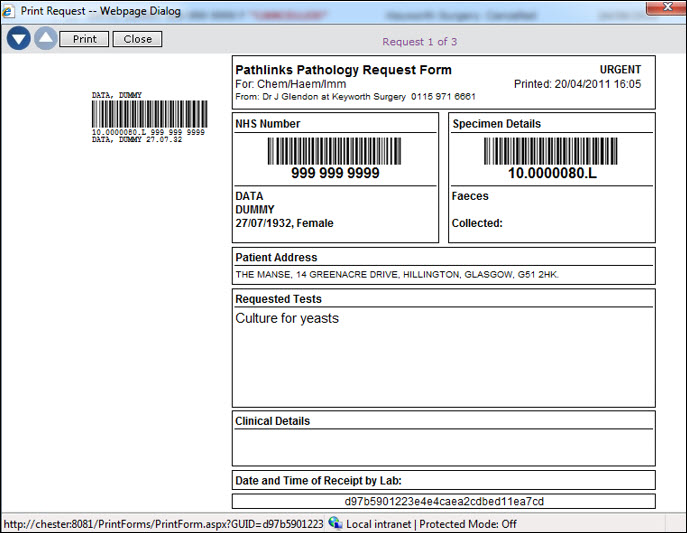Screen dimensions: 687x533
Task: Click the Date and Time of Receipt field
Action: tap(443, 480)
